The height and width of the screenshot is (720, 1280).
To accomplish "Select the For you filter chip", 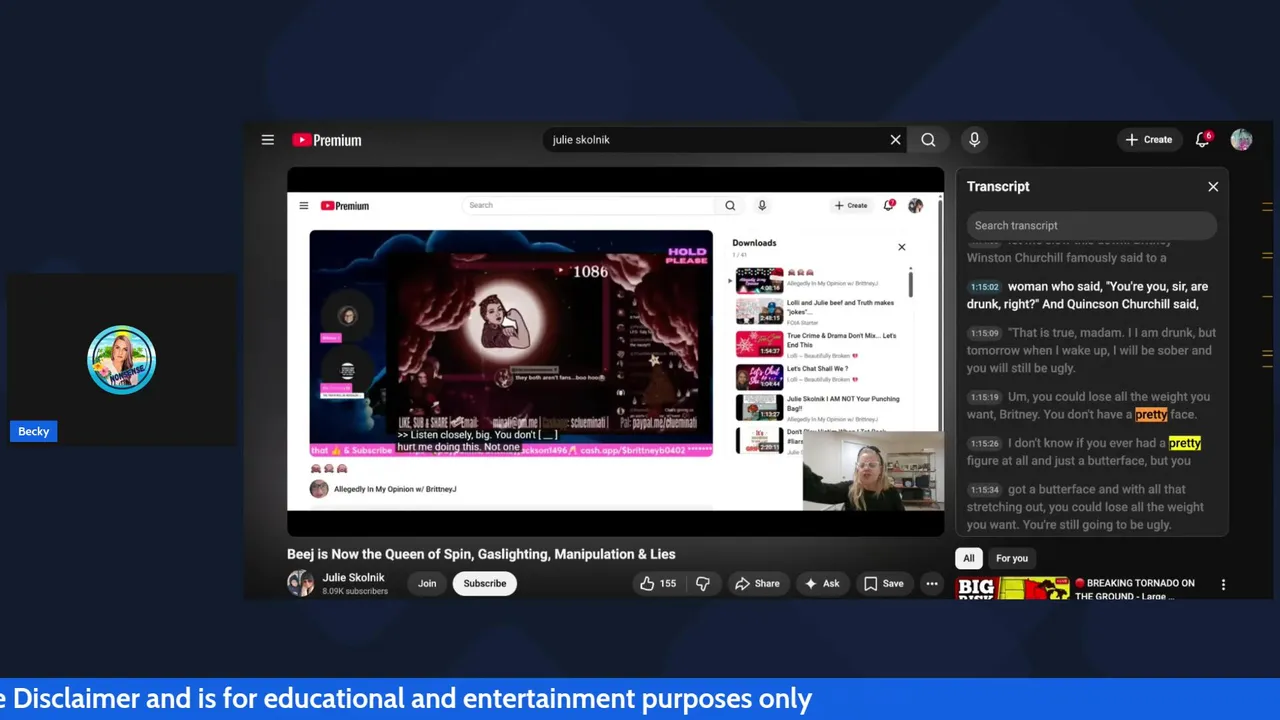I will tap(1011, 558).
